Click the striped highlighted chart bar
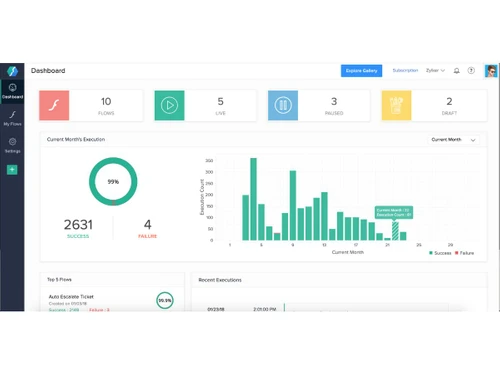The width and height of the screenshot is (500, 375). (395, 231)
